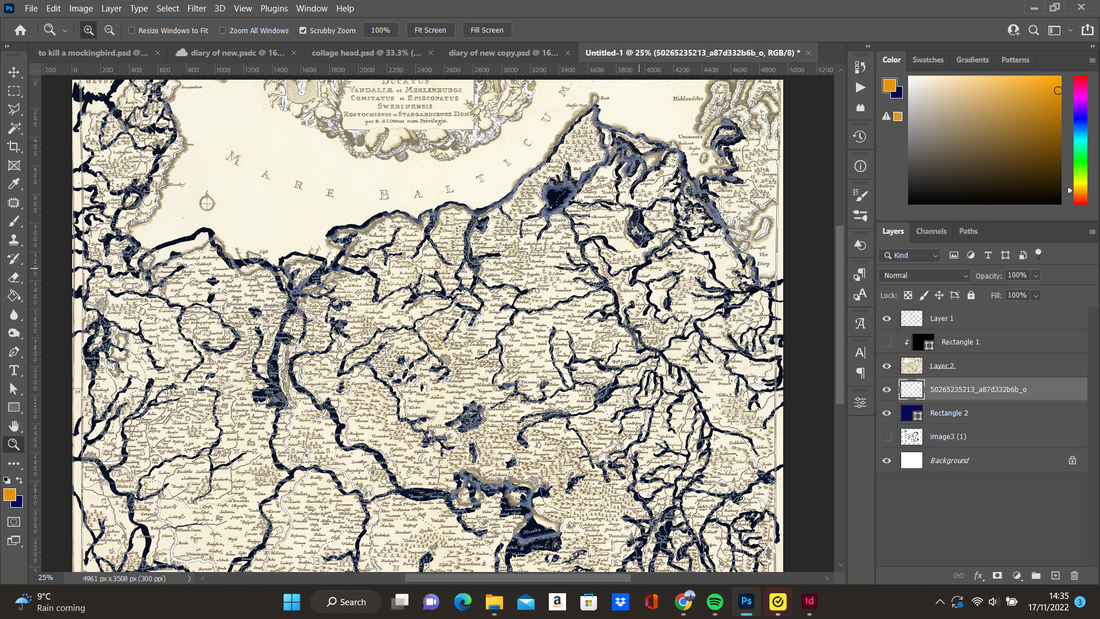The height and width of the screenshot is (619, 1100).
Task: Open the History panel icon
Action: point(860,137)
